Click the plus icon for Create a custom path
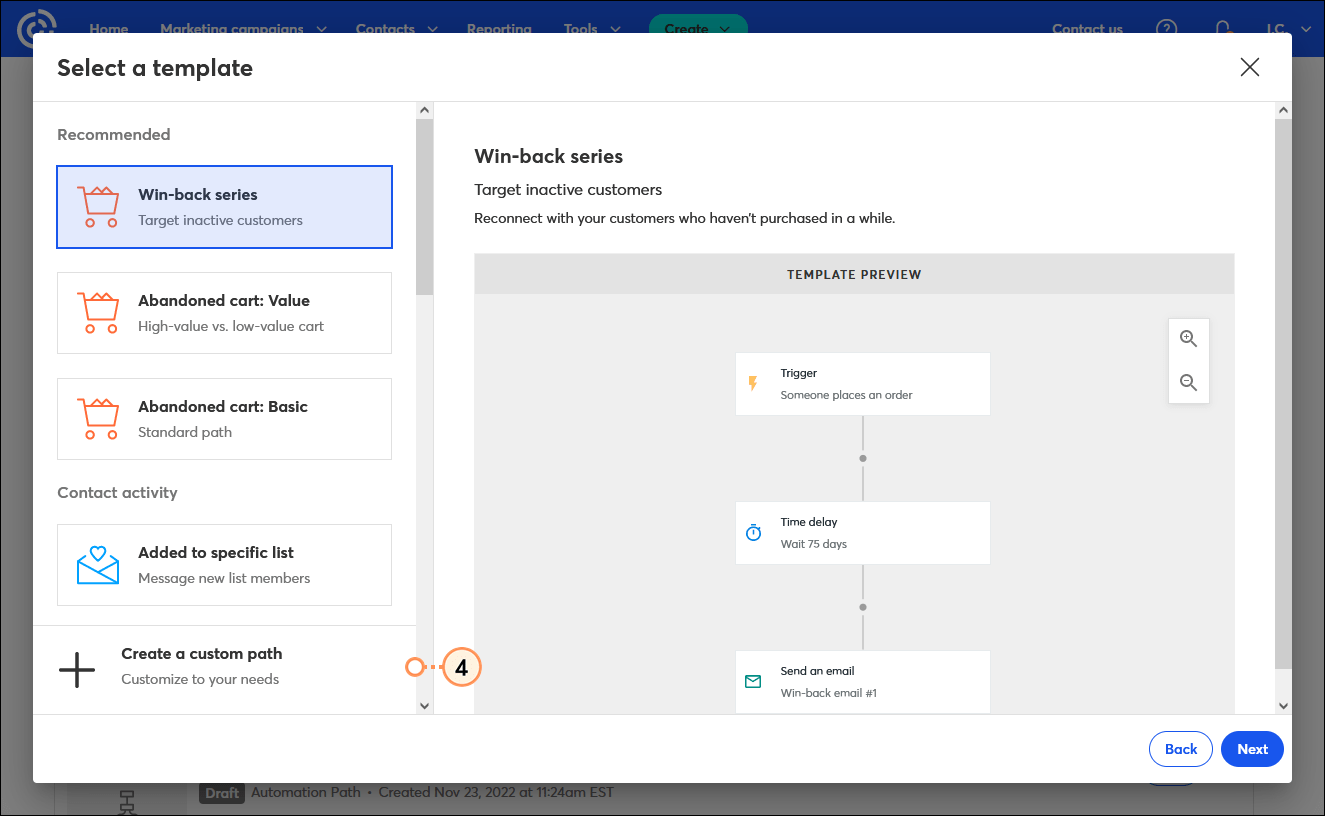This screenshot has height=816, width=1325. click(77, 670)
